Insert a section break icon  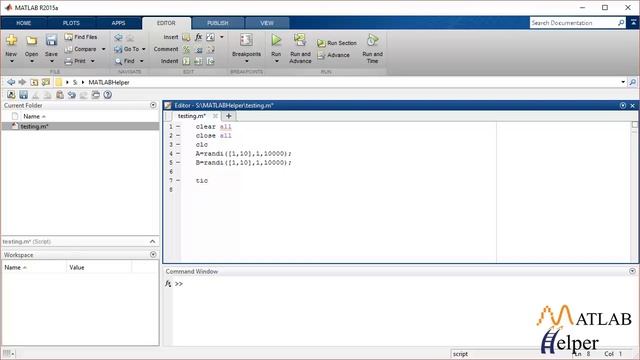click(x=186, y=37)
